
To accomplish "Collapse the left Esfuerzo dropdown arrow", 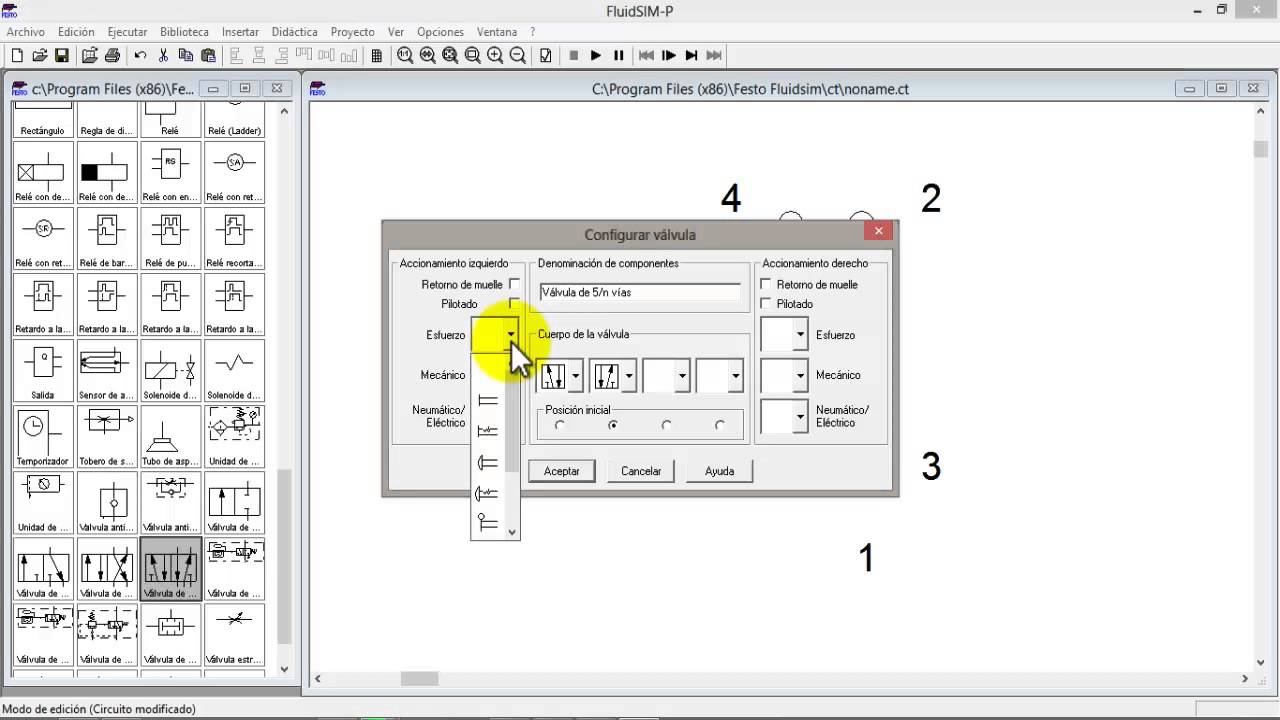I will pos(511,335).
